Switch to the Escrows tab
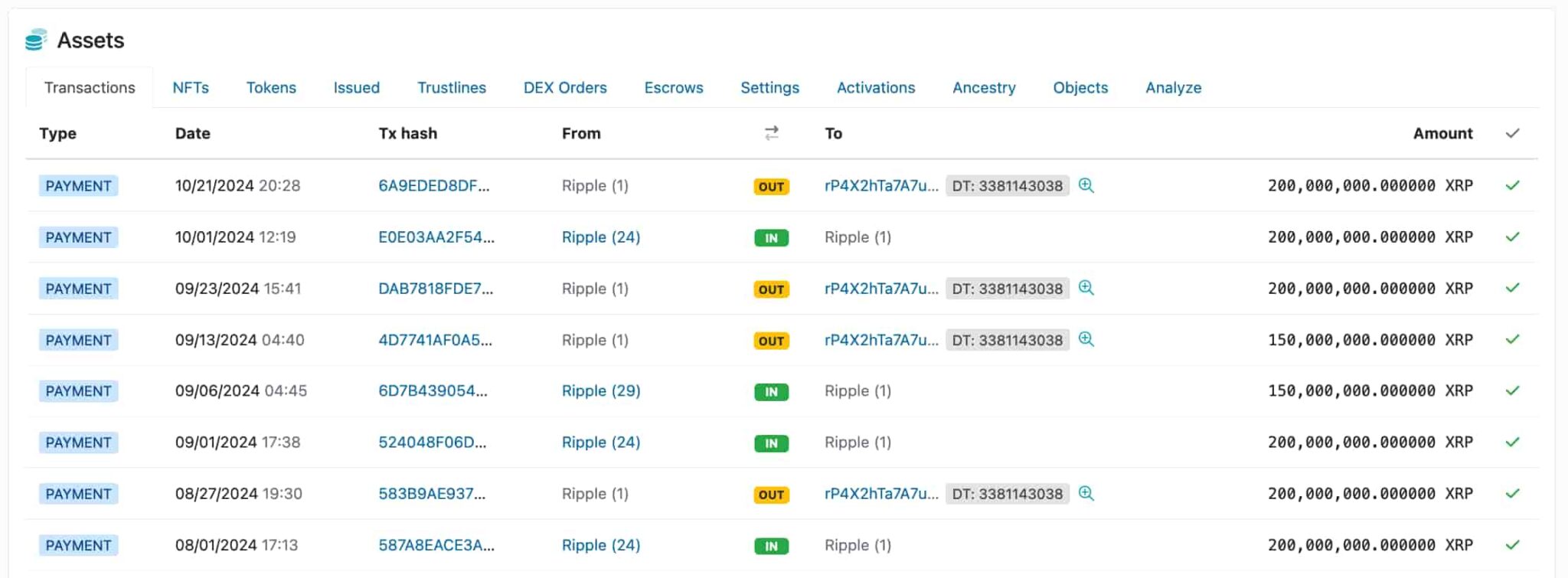This screenshot has width=1568, height=578. 673,88
